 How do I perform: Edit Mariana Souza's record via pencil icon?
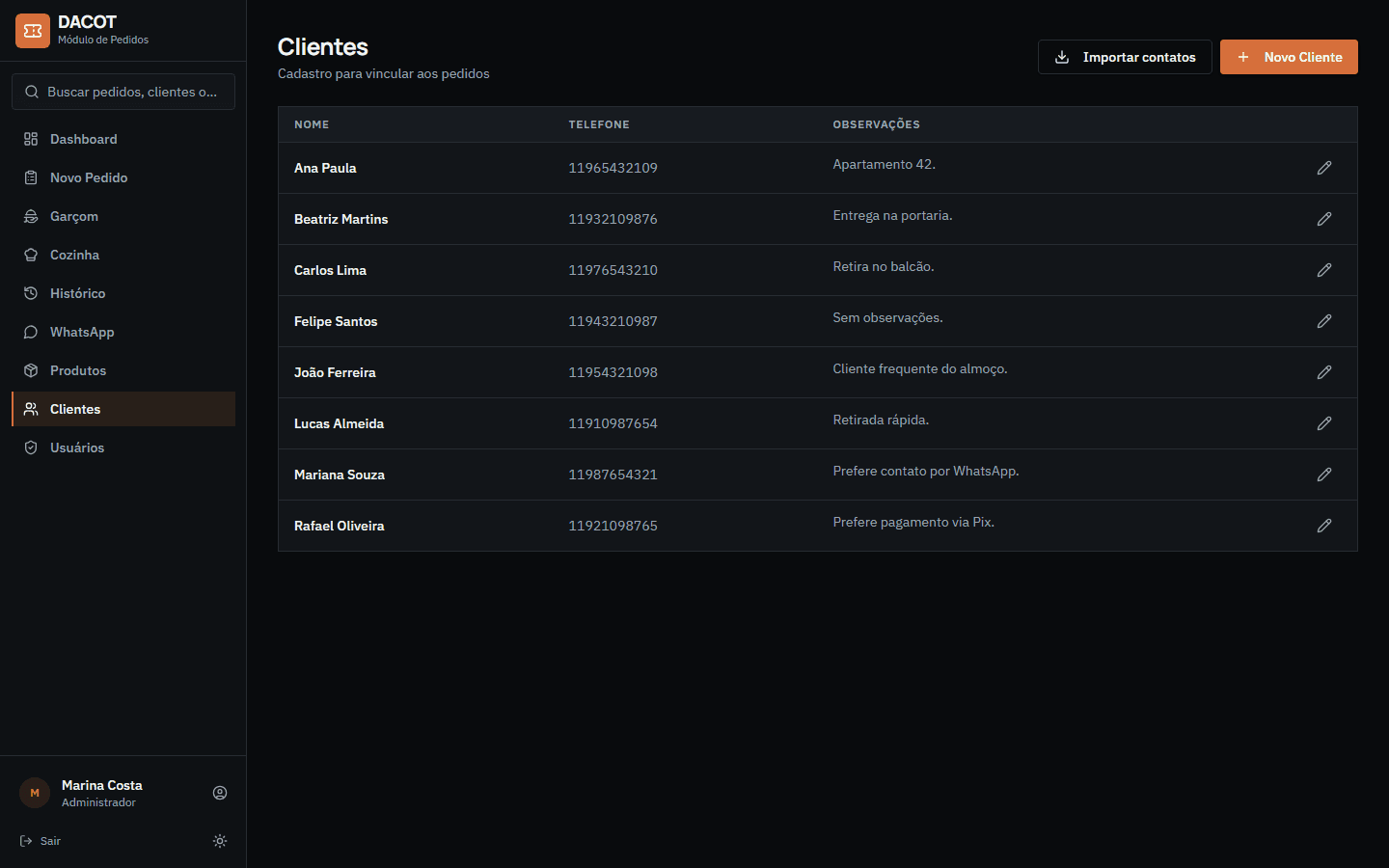point(1324,475)
